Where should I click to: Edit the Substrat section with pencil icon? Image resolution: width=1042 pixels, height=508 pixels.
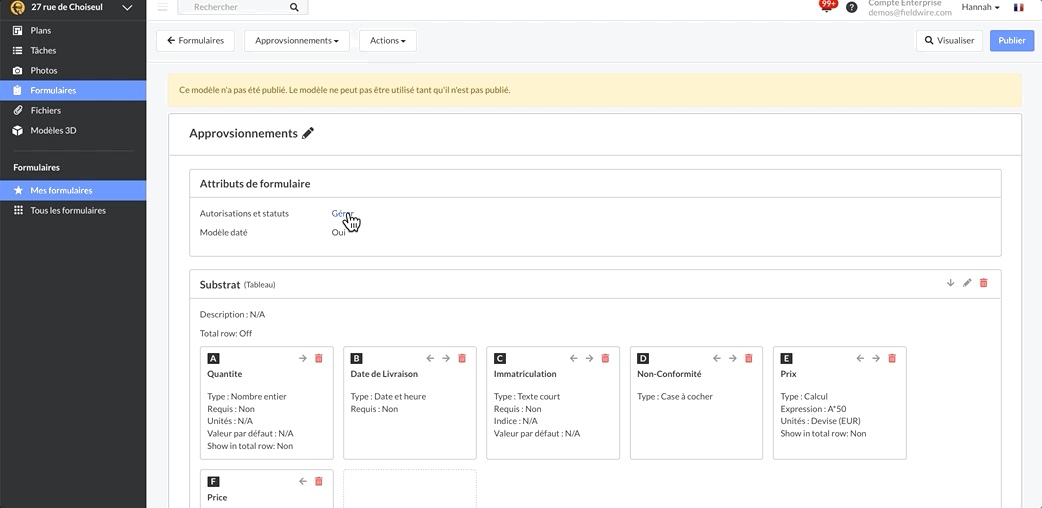[x=967, y=283]
